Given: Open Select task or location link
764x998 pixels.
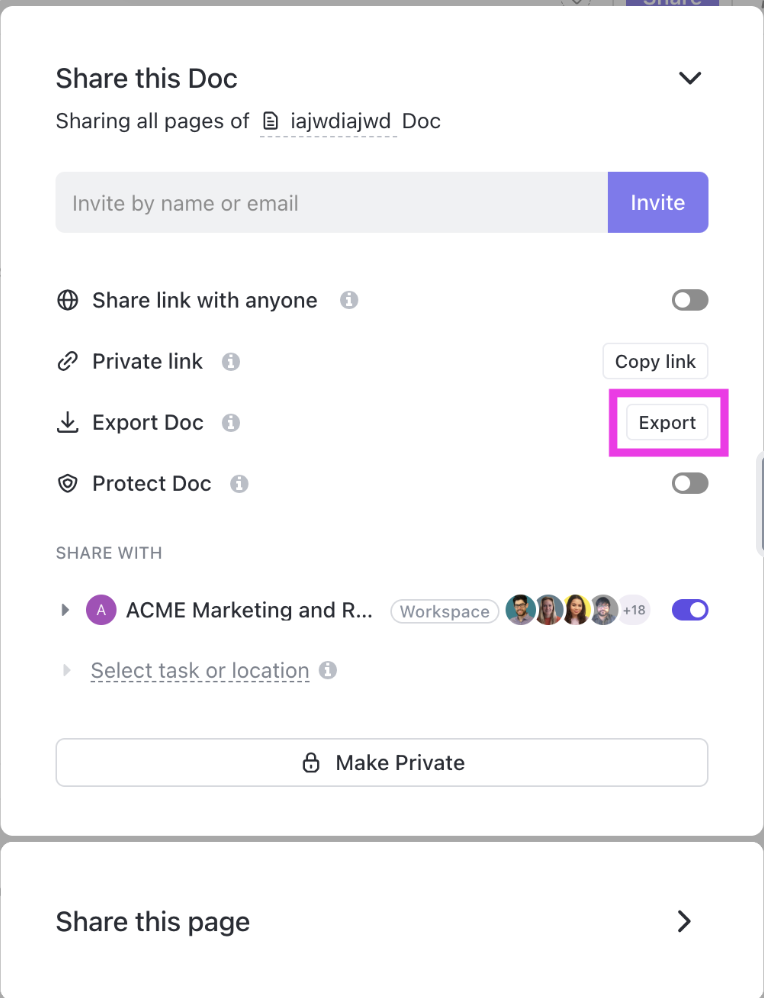Looking at the screenshot, I should point(200,671).
